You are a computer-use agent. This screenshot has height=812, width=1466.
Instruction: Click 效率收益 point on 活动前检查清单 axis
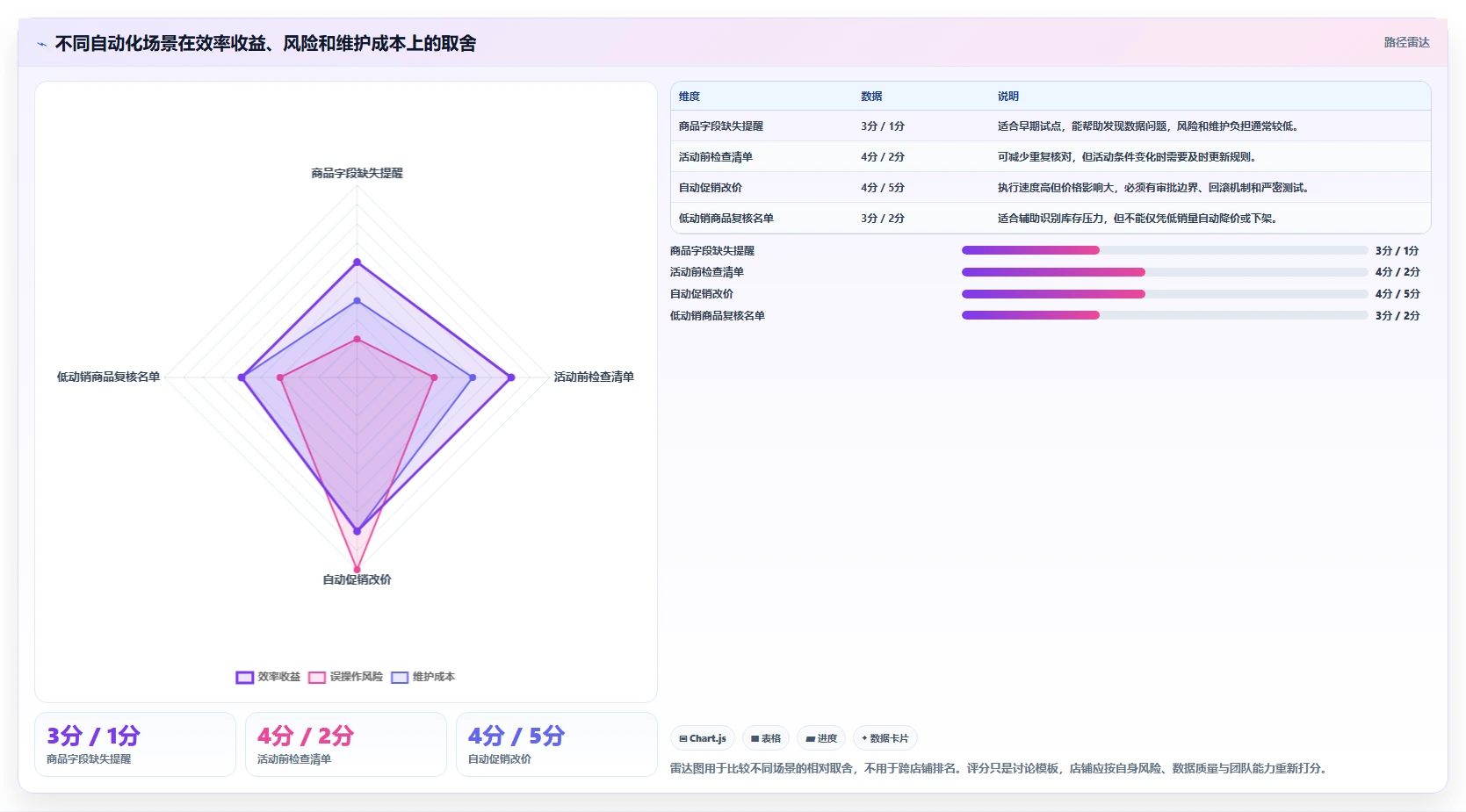[511, 377]
